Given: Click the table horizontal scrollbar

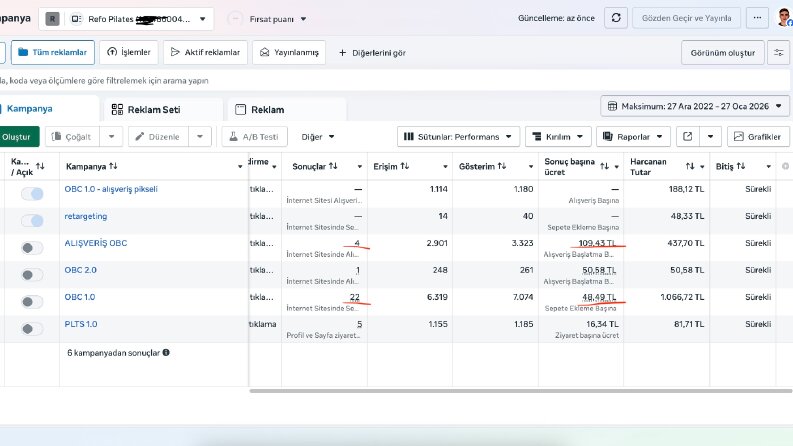Looking at the screenshot, I should 520,391.
